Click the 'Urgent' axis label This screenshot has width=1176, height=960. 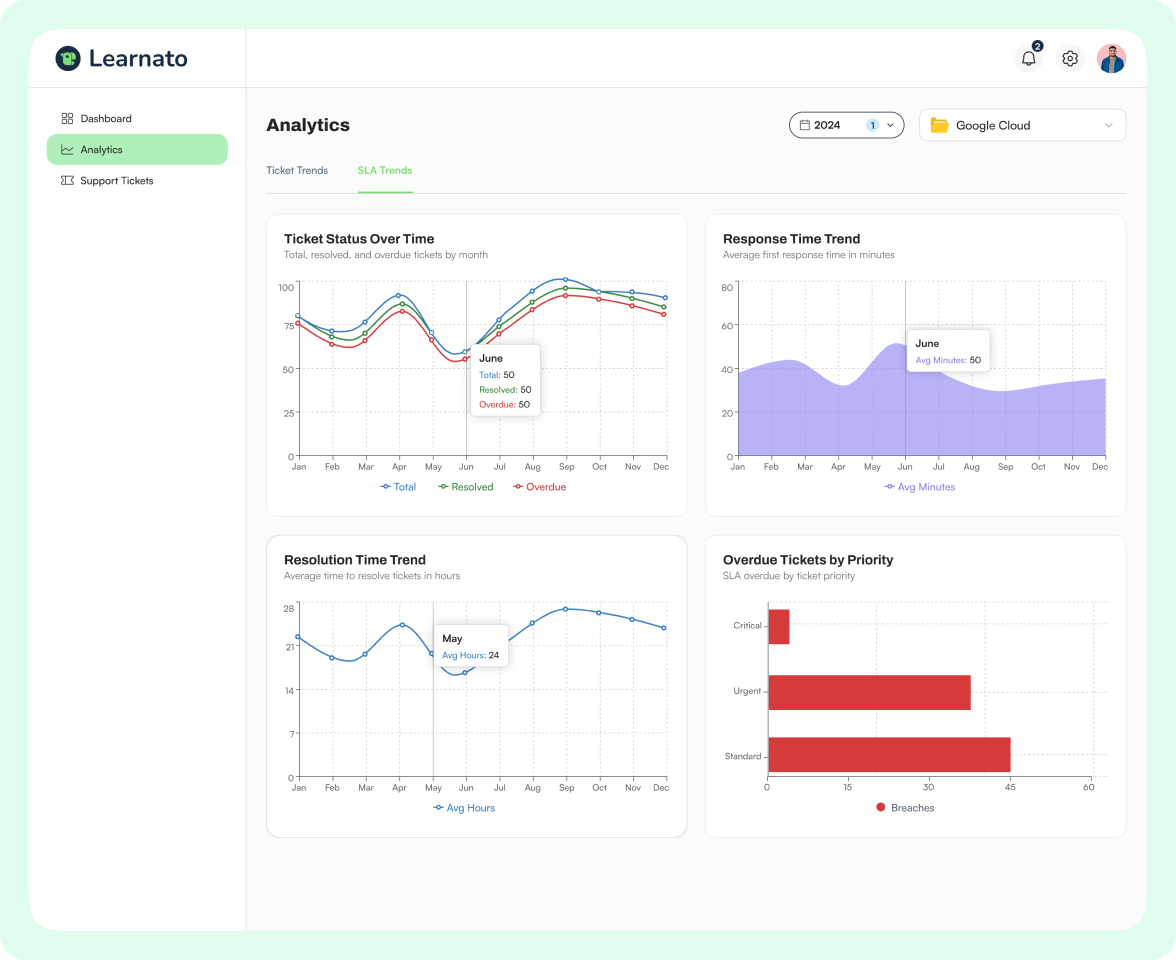click(x=747, y=692)
